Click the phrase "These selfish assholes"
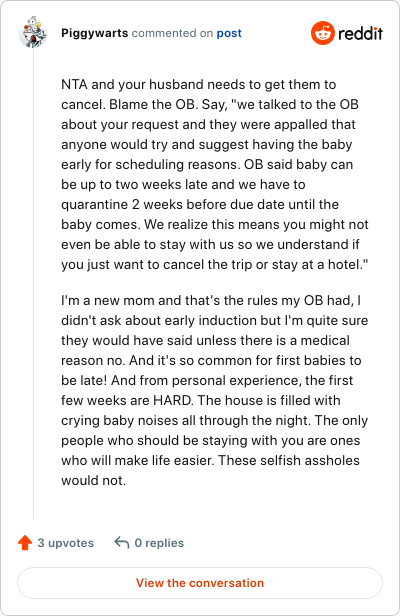Image resolution: width=400 pixels, height=616 pixels. [289, 460]
